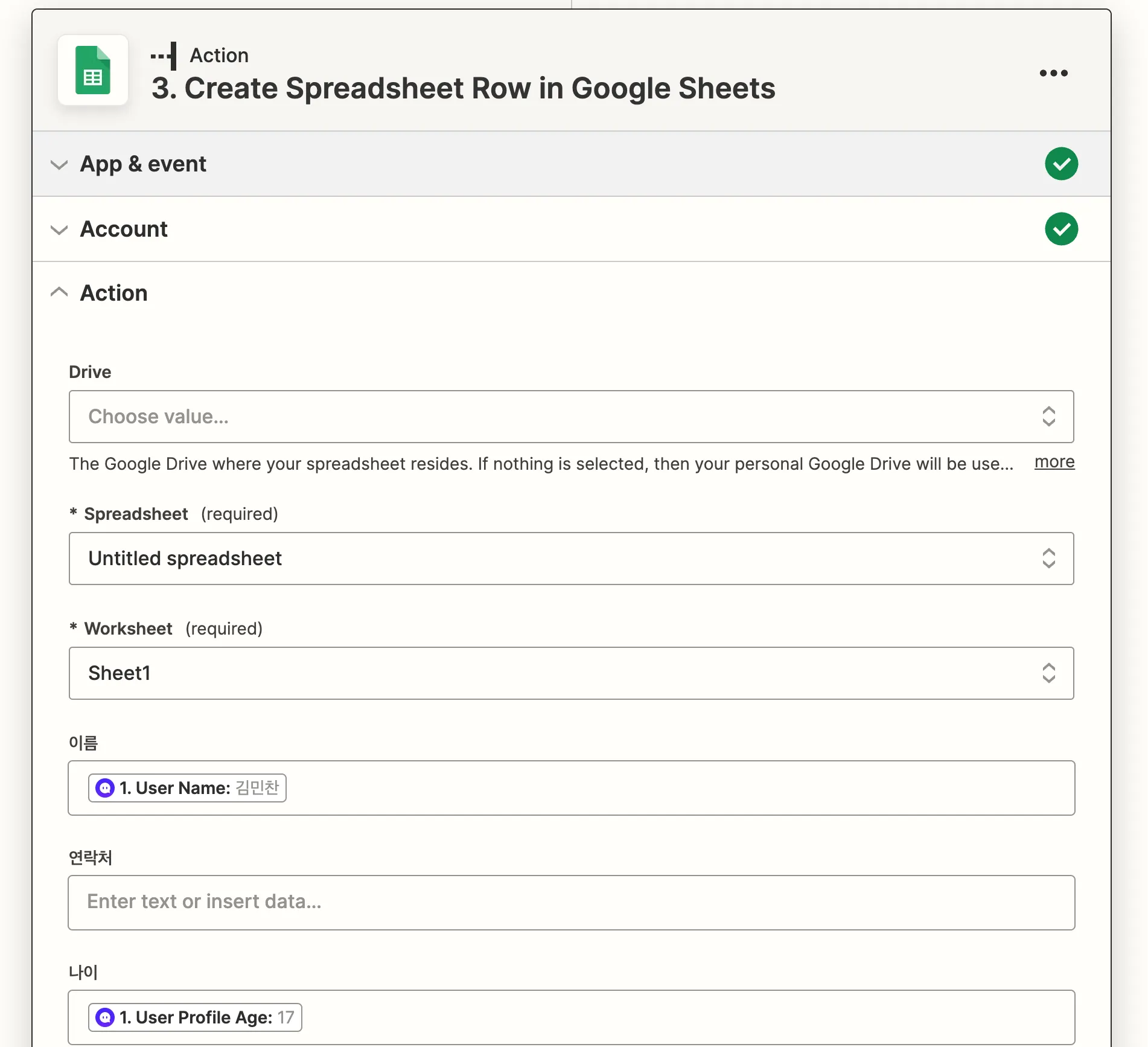The width and height of the screenshot is (1148, 1047).
Task: Open the Worksheet dropdown showing Sheet1
Action: [x=571, y=673]
